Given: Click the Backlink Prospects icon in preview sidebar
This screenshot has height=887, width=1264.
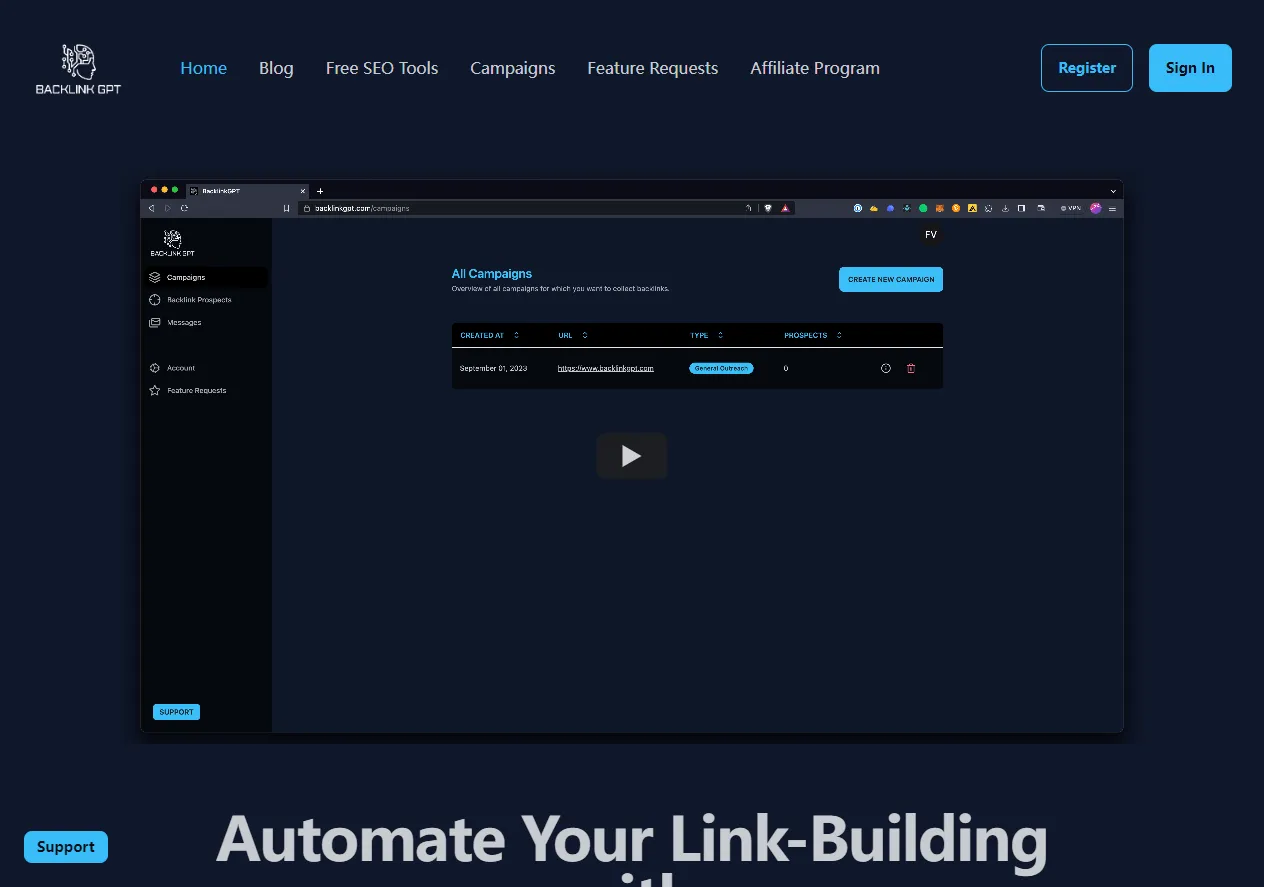Looking at the screenshot, I should (x=155, y=300).
